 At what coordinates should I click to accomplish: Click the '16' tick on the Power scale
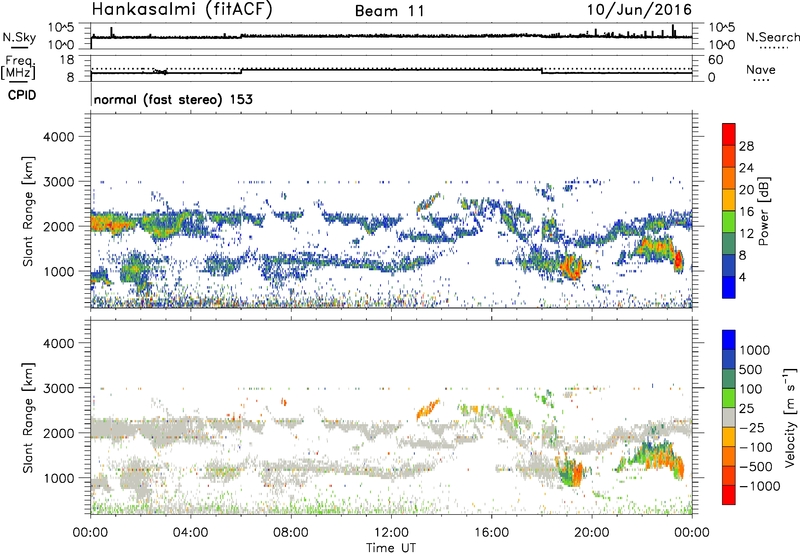pos(746,212)
